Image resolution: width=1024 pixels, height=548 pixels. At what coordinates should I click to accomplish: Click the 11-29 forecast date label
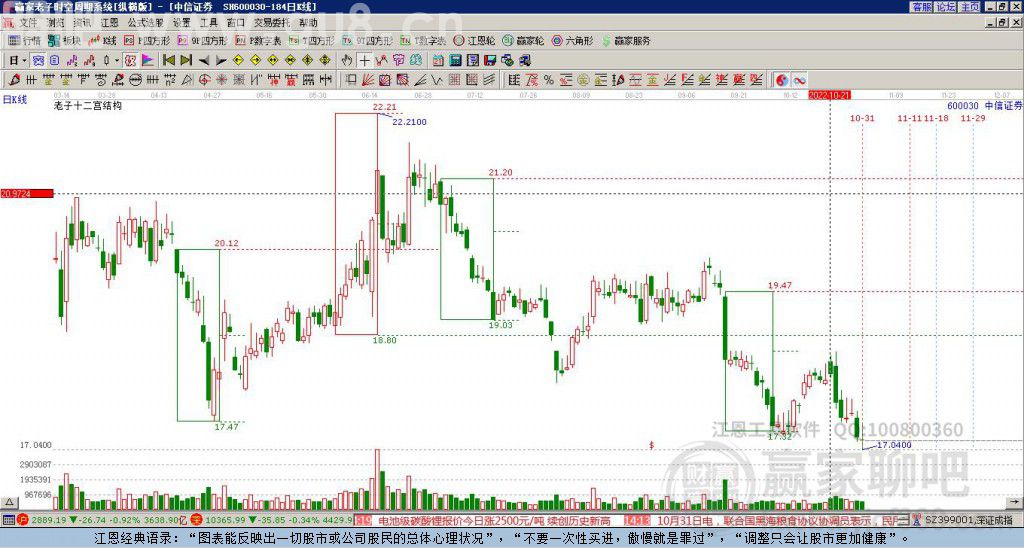pos(973,118)
